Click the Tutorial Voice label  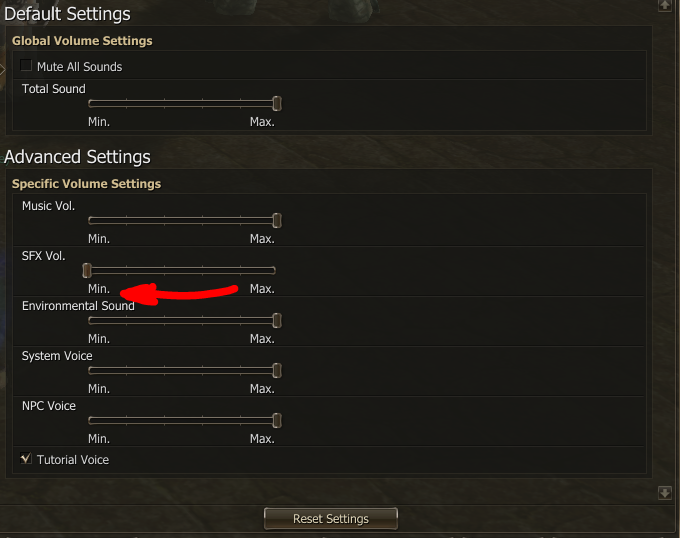tap(73, 460)
